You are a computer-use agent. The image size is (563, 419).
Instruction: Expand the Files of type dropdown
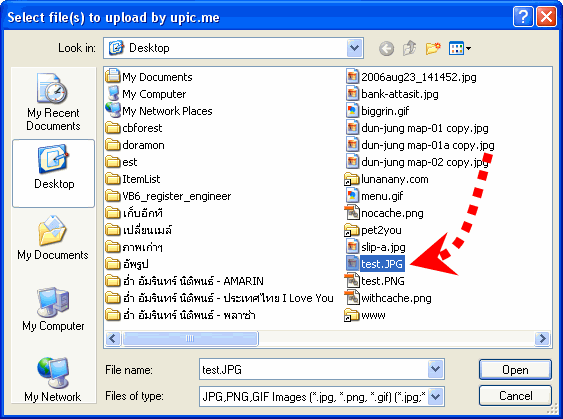[436, 397]
